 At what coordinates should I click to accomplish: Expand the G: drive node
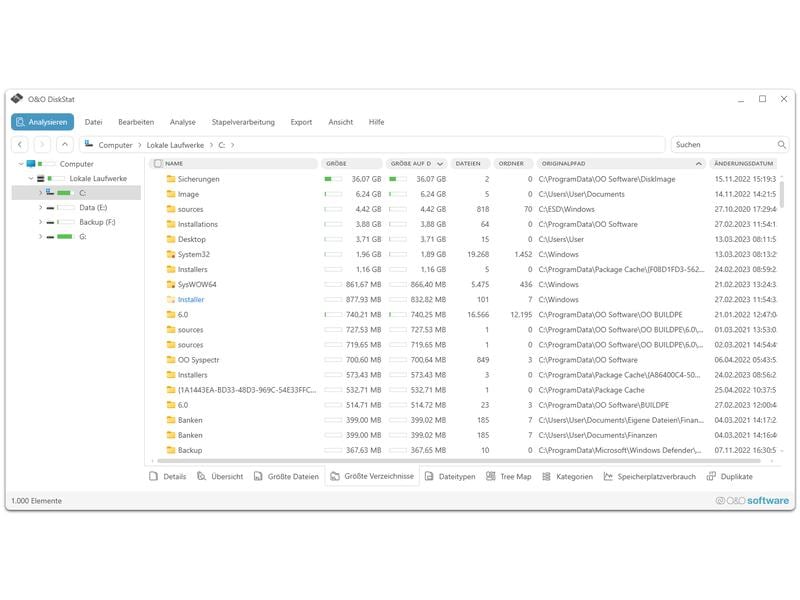click(40, 237)
